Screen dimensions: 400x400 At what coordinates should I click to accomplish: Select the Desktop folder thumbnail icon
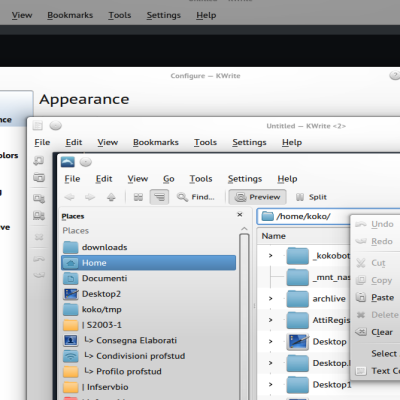(x=297, y=341)
